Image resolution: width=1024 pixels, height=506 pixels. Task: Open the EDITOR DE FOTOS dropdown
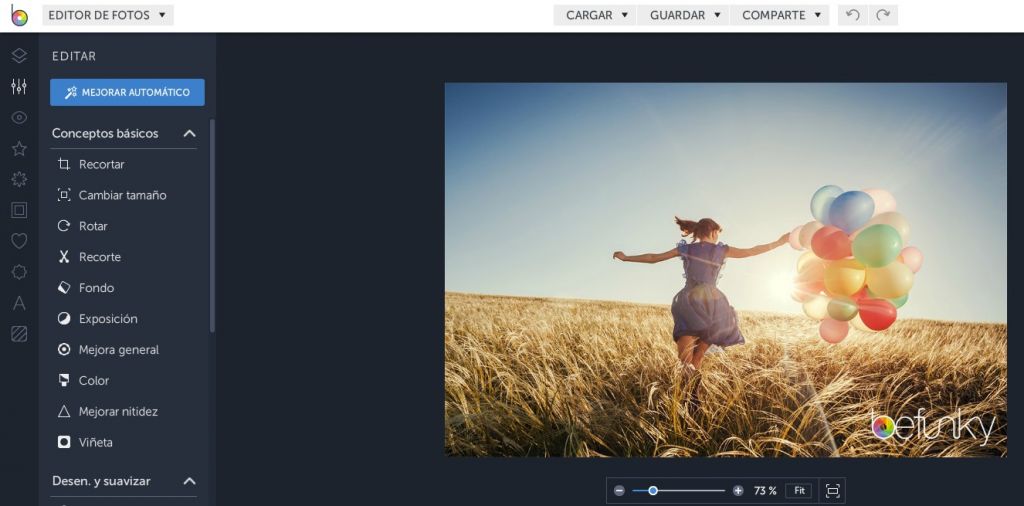click(108, 15)
